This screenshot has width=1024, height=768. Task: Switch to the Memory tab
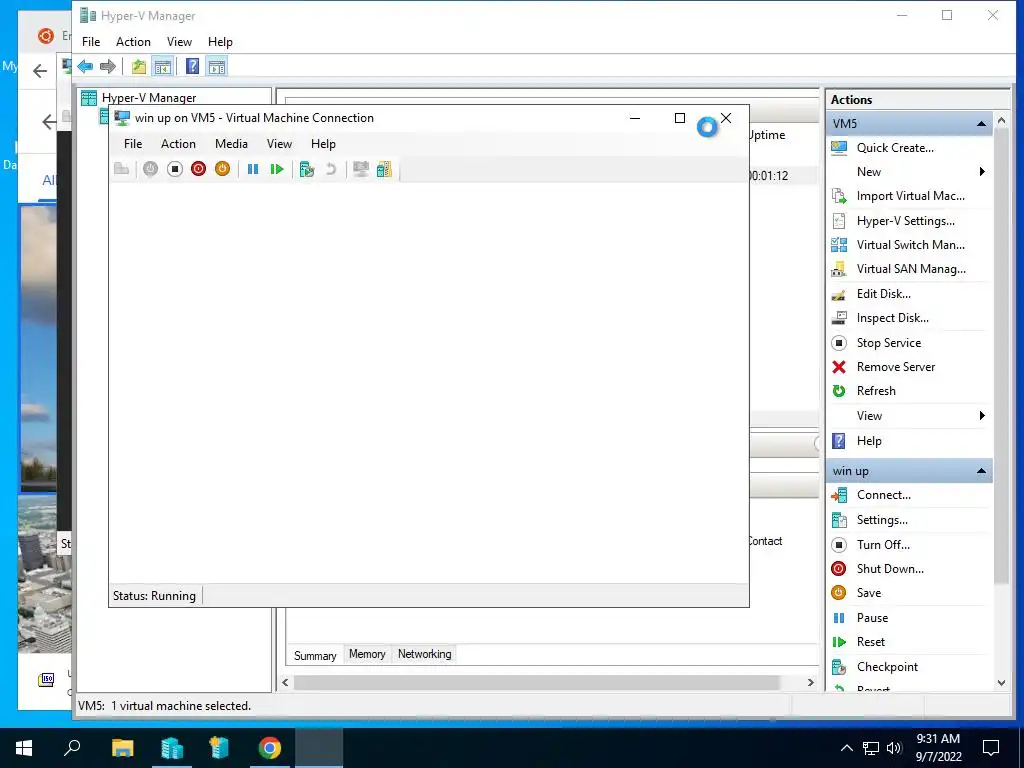click(x=367, y=654)
